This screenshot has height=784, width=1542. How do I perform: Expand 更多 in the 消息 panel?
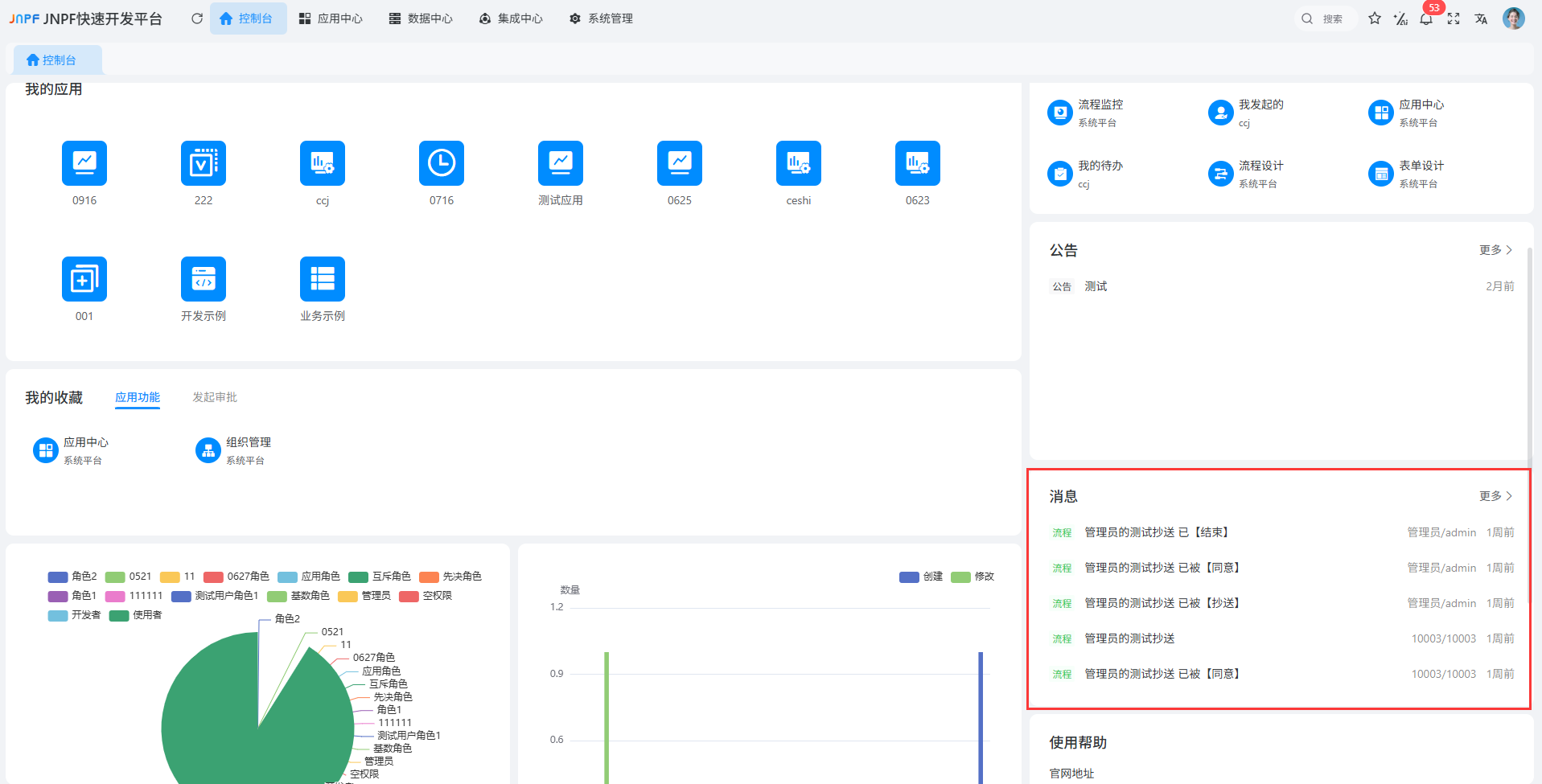point(1495,496)
